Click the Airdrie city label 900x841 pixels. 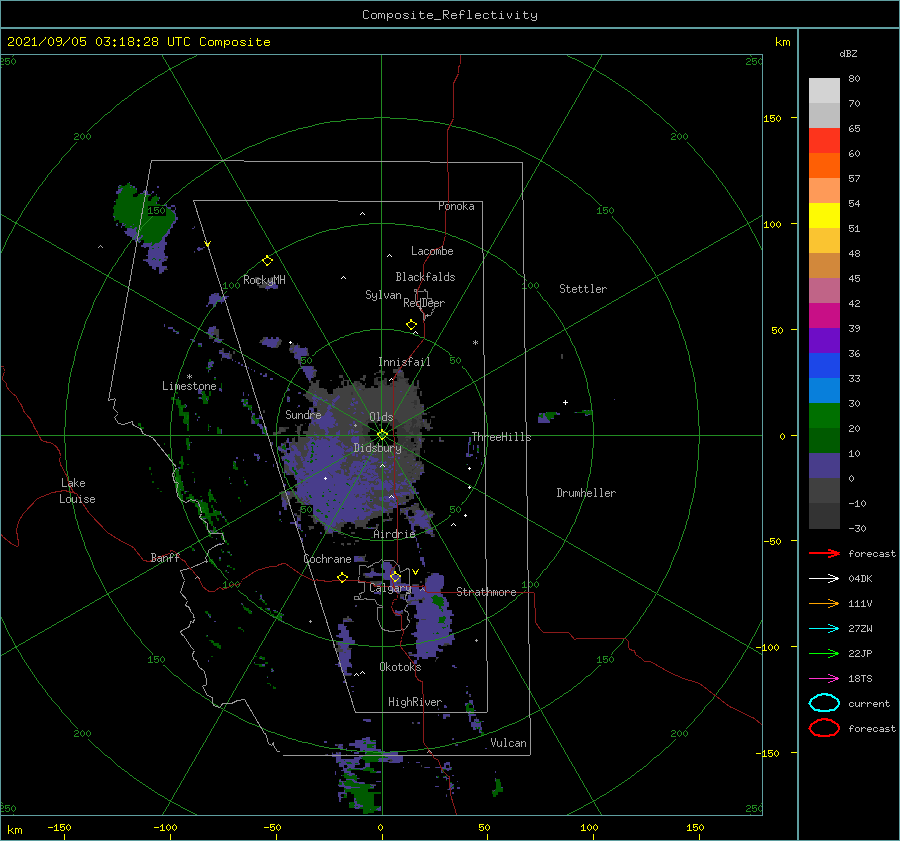pos(394,534)
